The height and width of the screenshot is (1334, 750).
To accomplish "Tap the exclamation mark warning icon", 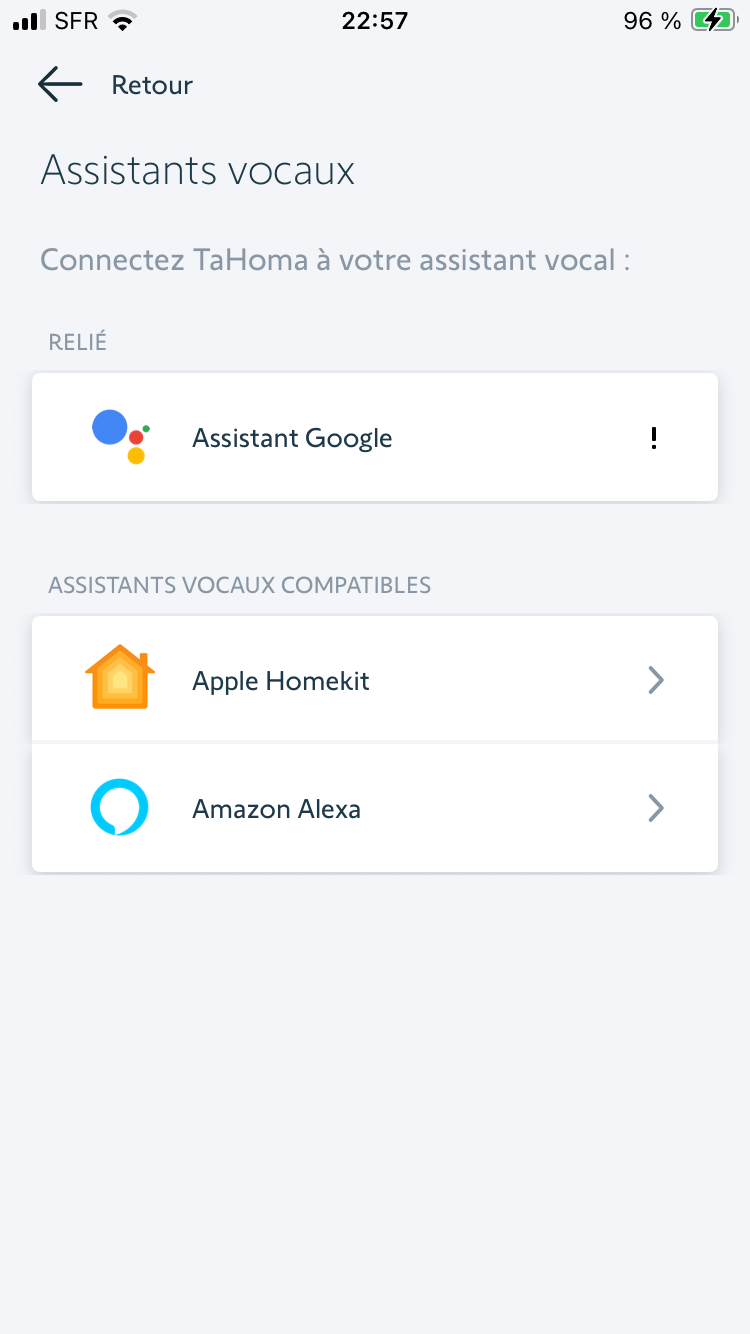I will pyautogui.click(x=654, y=438).
